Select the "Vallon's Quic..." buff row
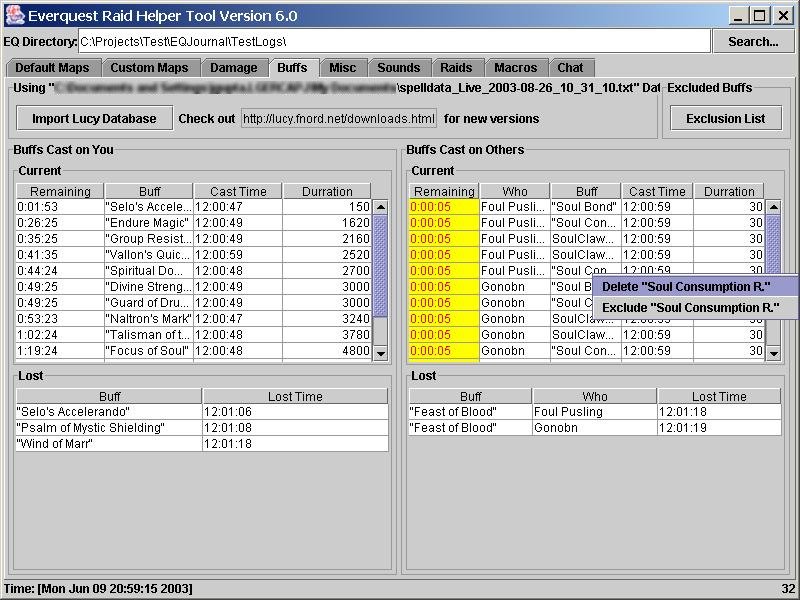Image resolution: width=800 pixels, height=600 pixels. [193, 255]
